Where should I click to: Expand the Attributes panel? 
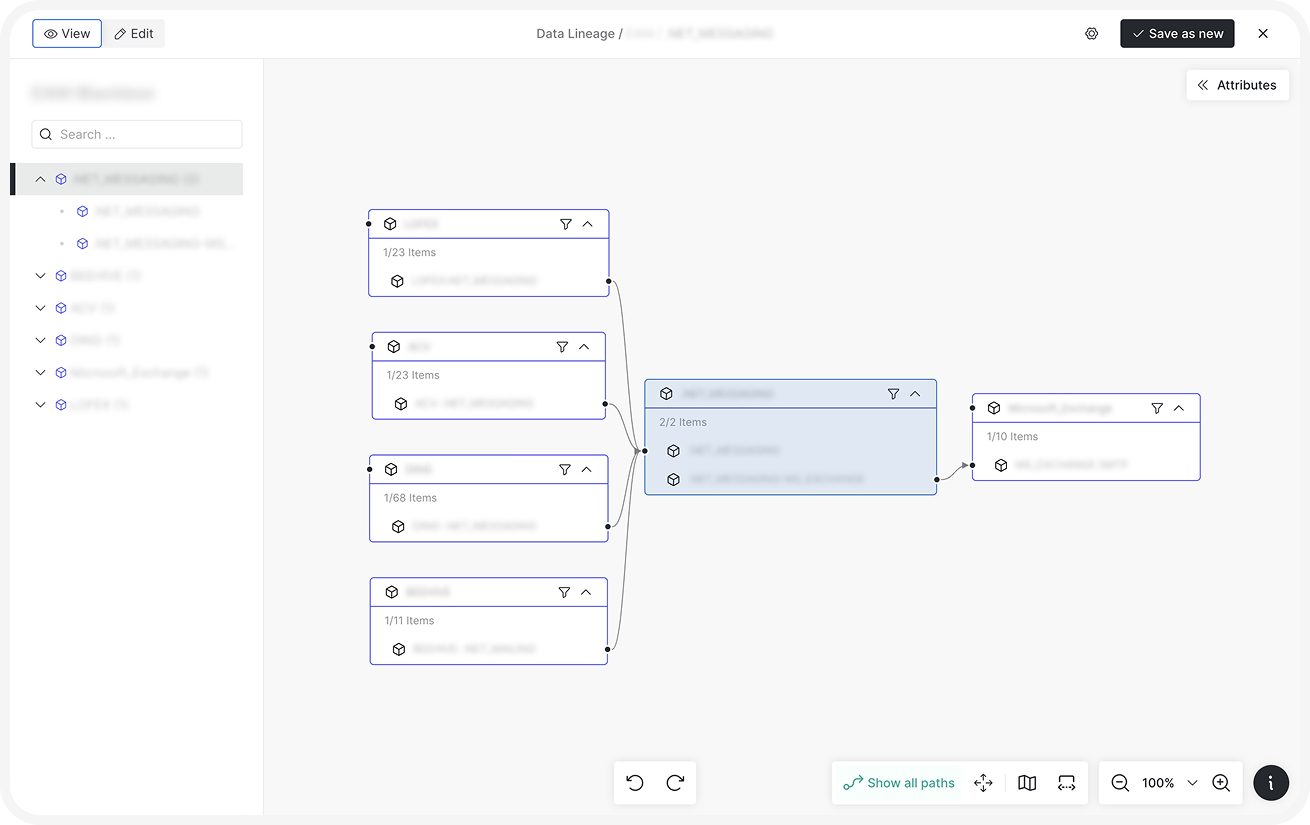click(1237, 85)
